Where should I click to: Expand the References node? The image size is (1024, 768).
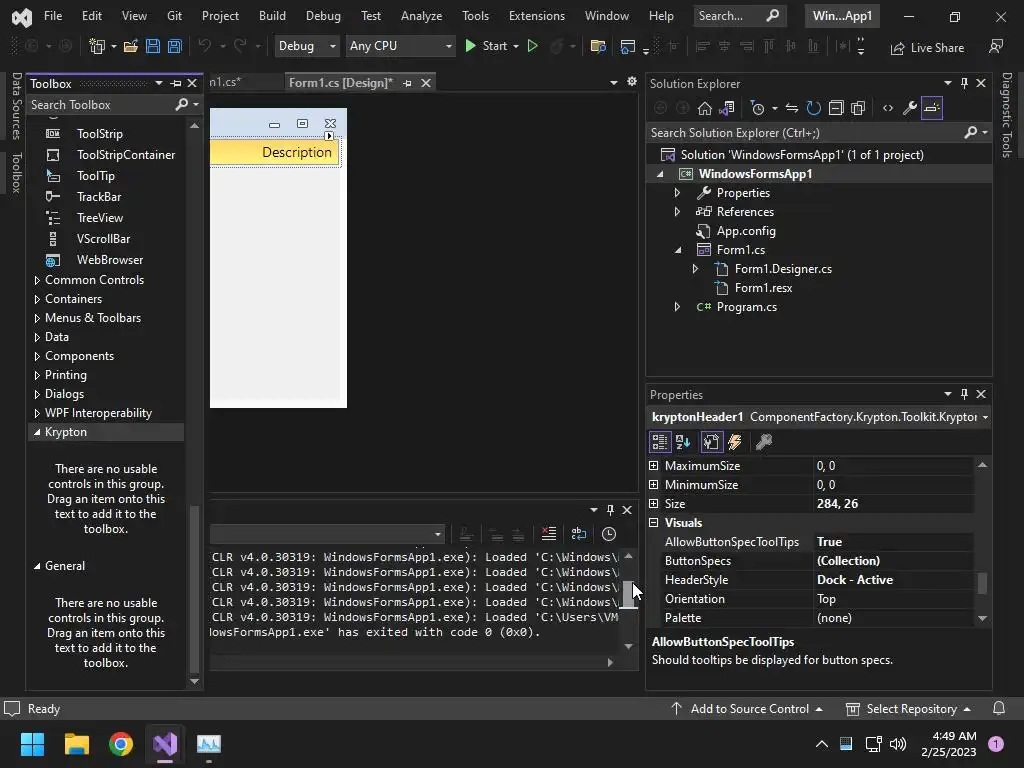(677, 212)
